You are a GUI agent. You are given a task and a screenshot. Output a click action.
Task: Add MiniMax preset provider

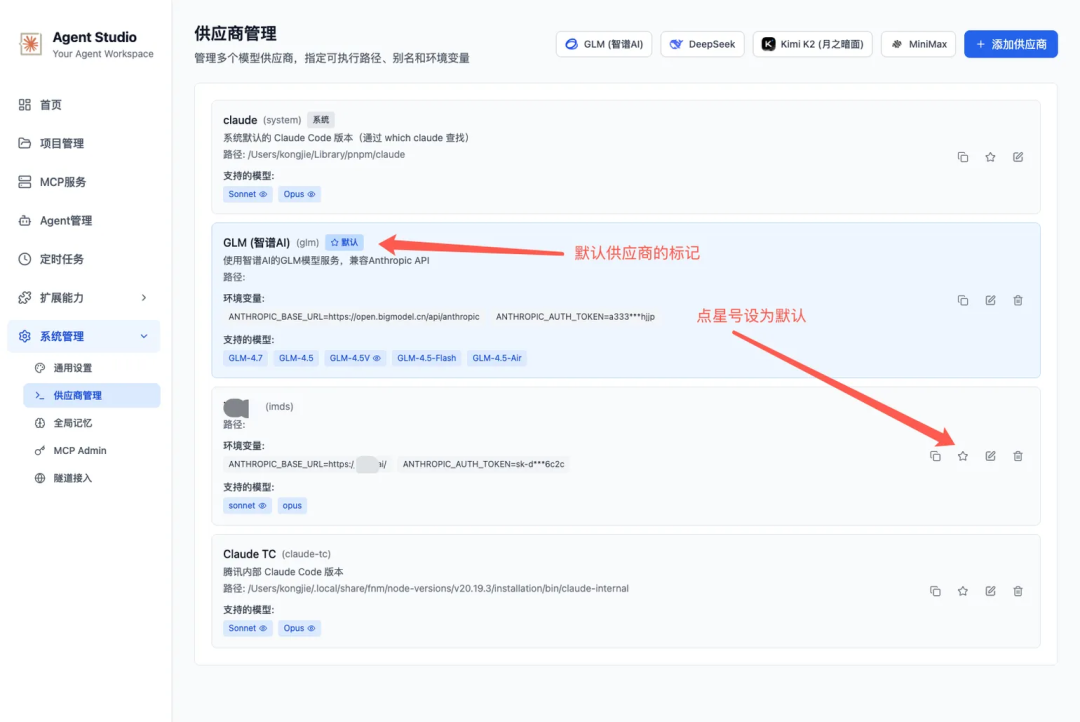click(918, 44)
